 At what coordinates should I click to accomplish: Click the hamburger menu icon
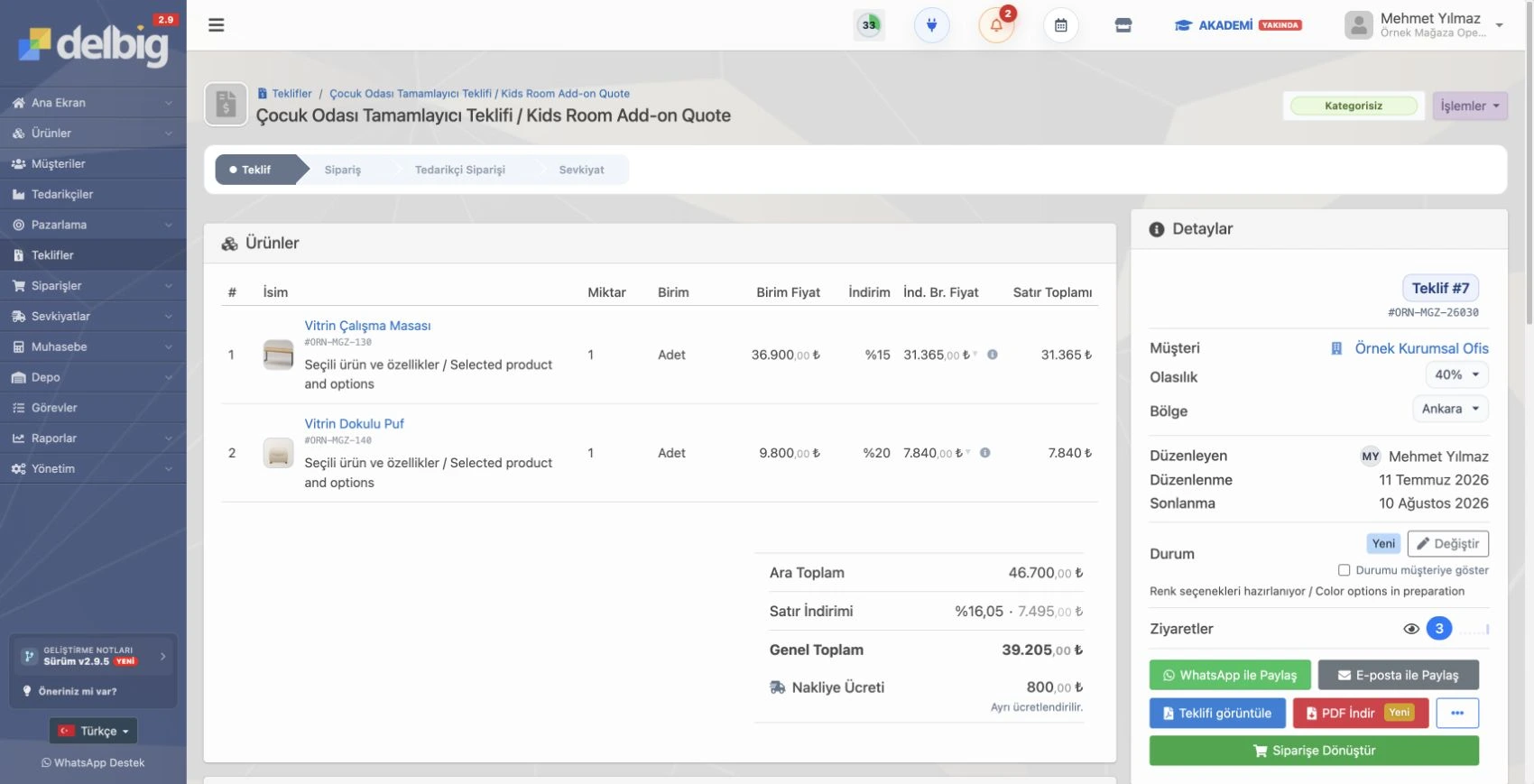click(217, 25)
